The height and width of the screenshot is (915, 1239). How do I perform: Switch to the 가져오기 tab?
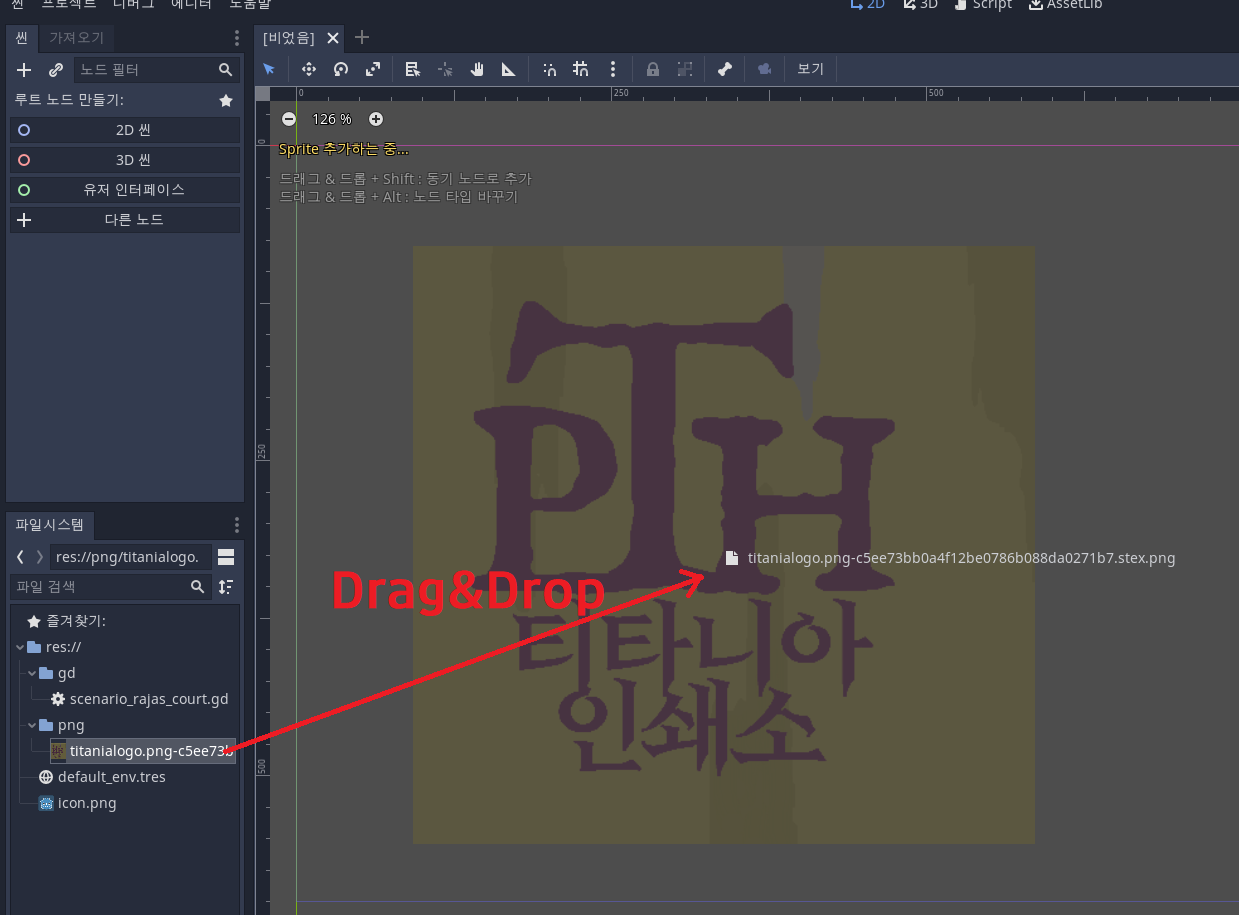[76, 38]
